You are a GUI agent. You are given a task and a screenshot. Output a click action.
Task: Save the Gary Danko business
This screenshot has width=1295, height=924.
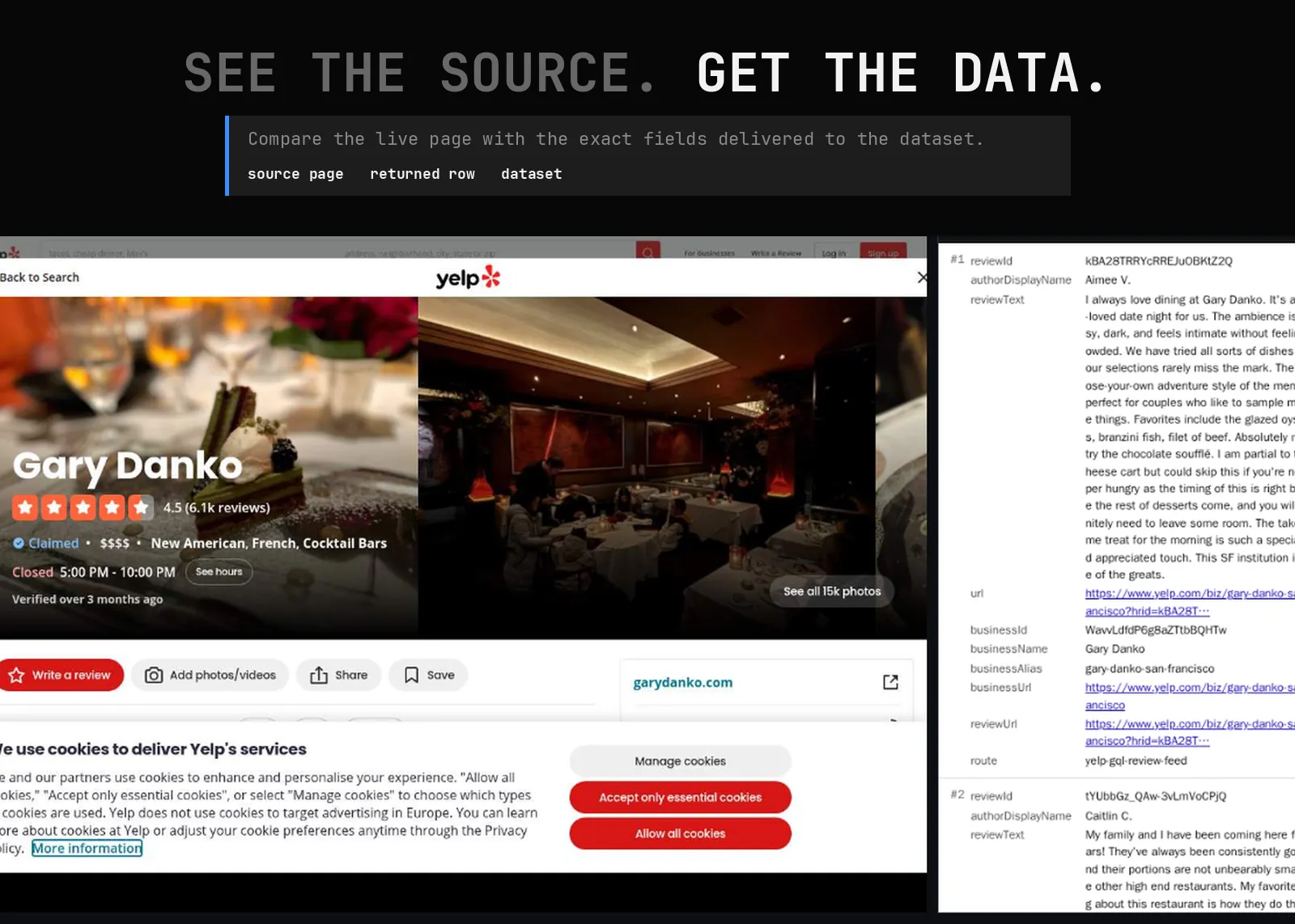[428, 675]
